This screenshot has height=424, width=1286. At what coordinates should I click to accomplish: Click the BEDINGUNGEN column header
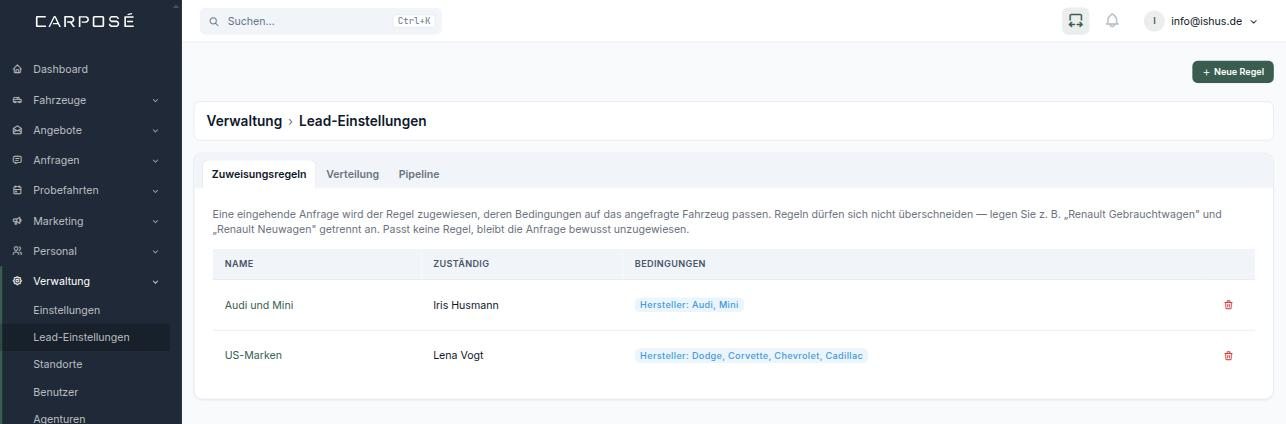coord(670,264)
